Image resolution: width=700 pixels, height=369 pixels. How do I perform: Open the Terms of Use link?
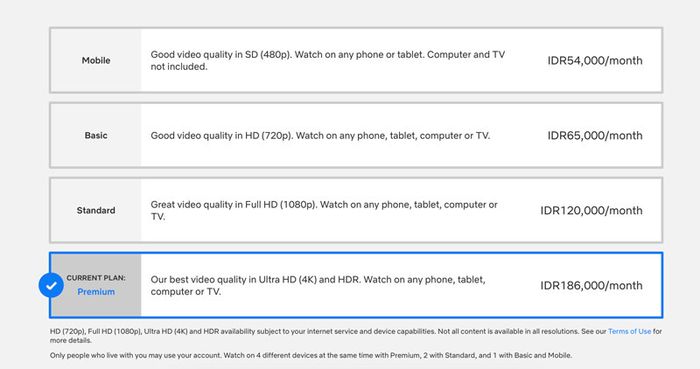pos(629,332)
